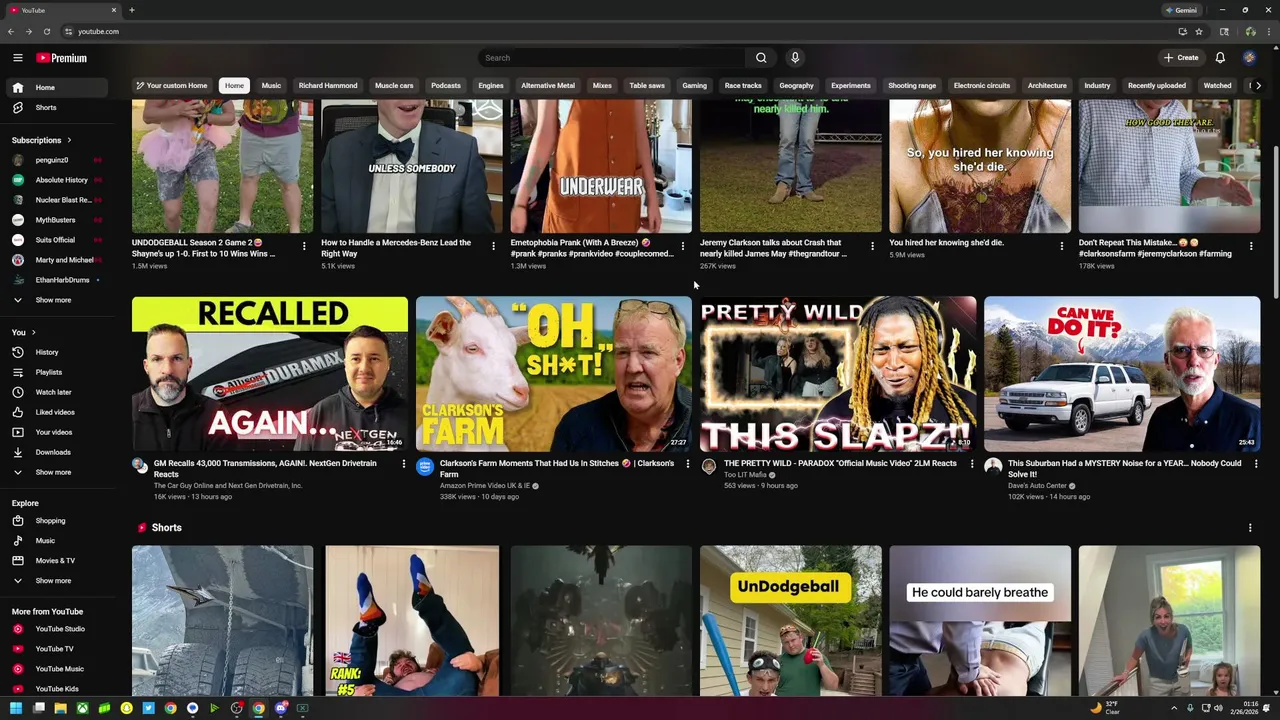Click Gemini button in Chrome title bar

click(1181, 10)
